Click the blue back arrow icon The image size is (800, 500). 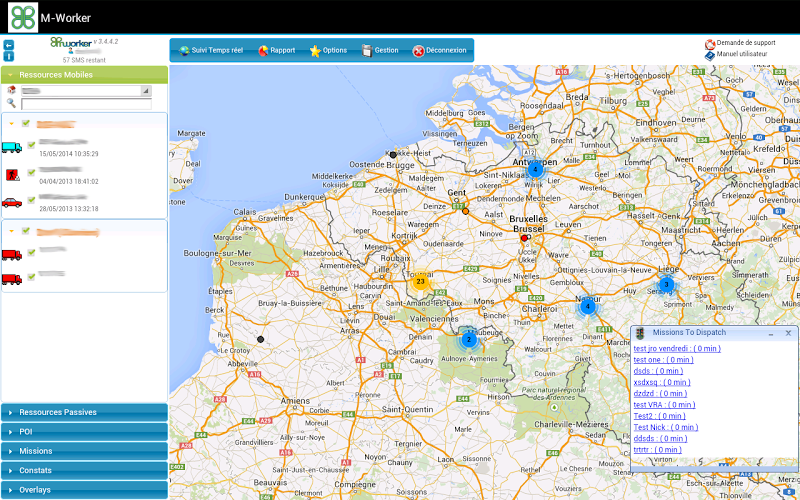click(x=9, y=45)
